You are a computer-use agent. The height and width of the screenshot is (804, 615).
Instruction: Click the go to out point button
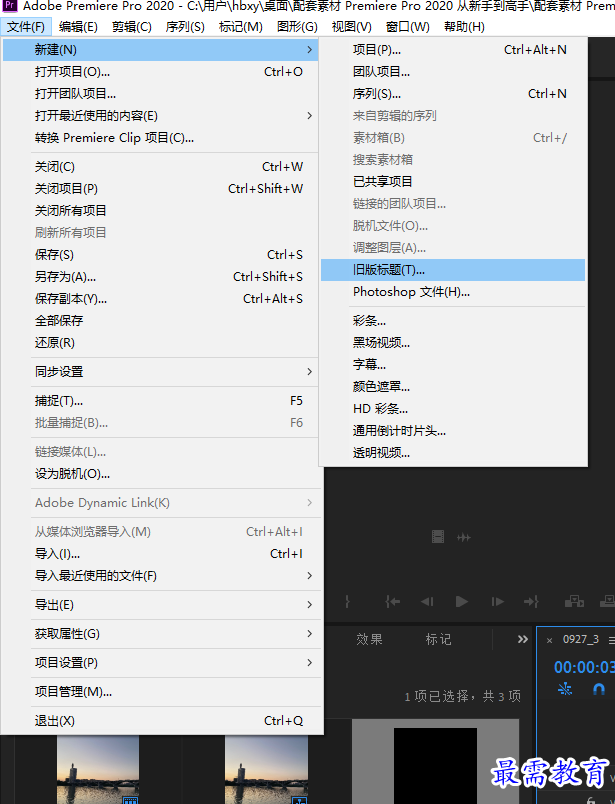coord(531,601)
